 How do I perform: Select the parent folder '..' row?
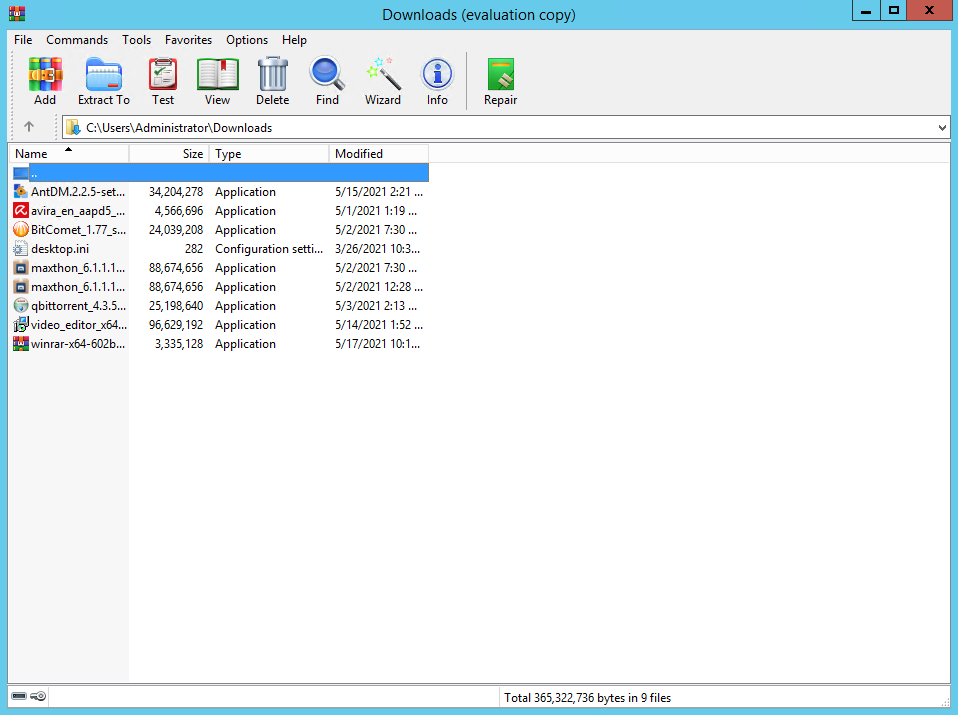220,173
